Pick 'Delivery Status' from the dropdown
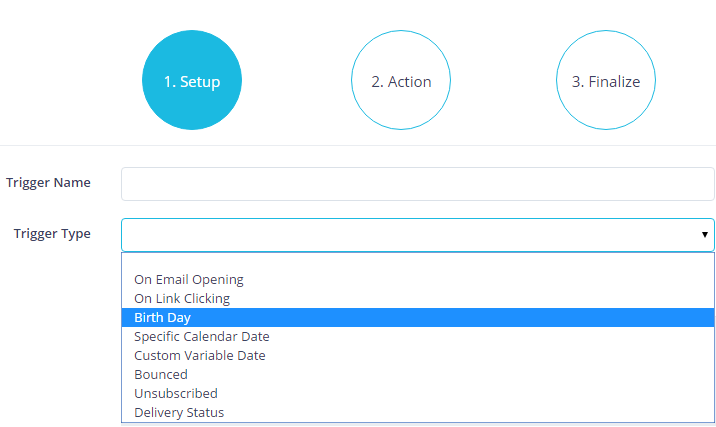The height and width of the screenshot is (427, 716). (x=179, y=412)
